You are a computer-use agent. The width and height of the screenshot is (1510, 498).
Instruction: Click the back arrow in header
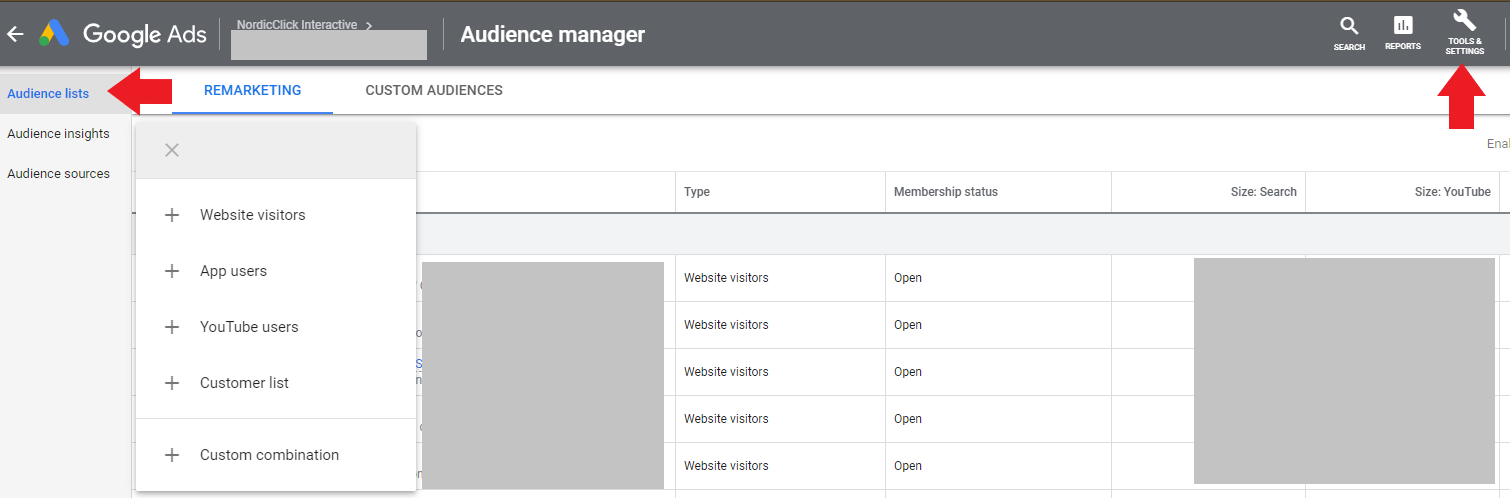point(15,34)
